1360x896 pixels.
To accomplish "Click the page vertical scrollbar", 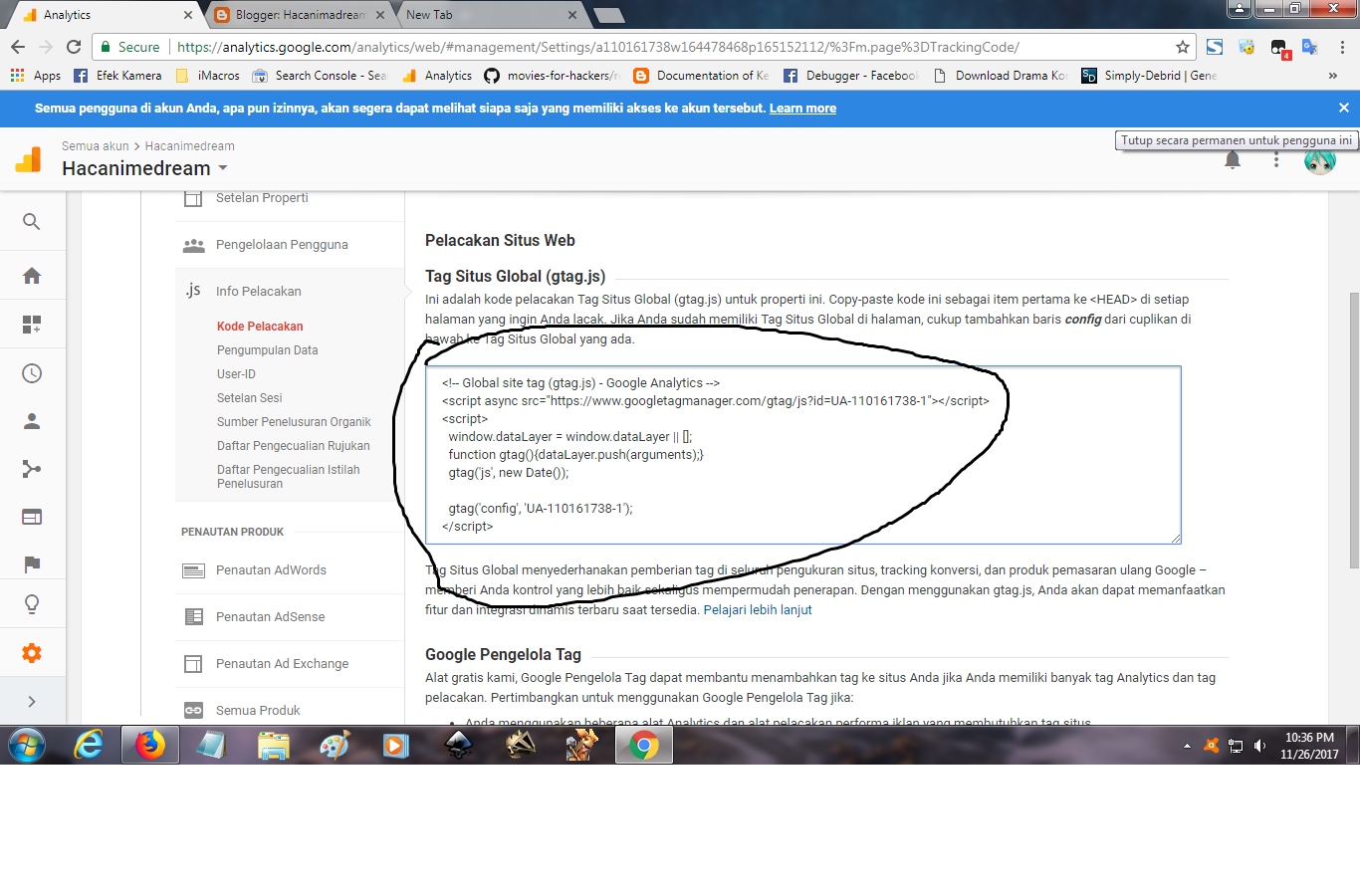I will pyautogui.click(x=1354, y=431).
